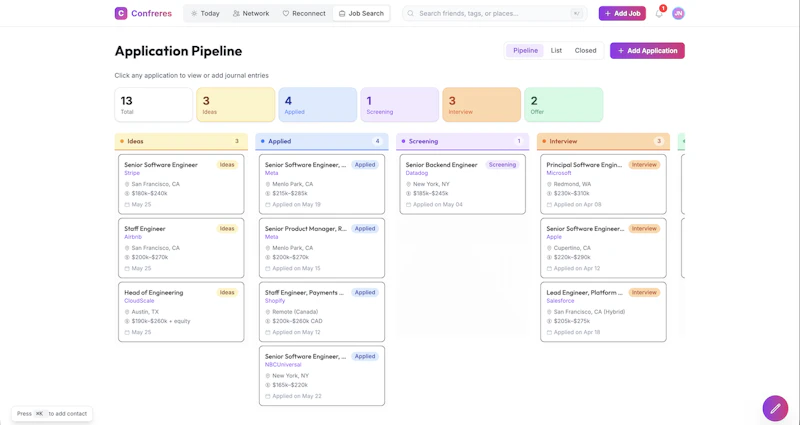Open the Meta Senior Product Manager card
Screen dimensions: 800x425
[322, 248]
